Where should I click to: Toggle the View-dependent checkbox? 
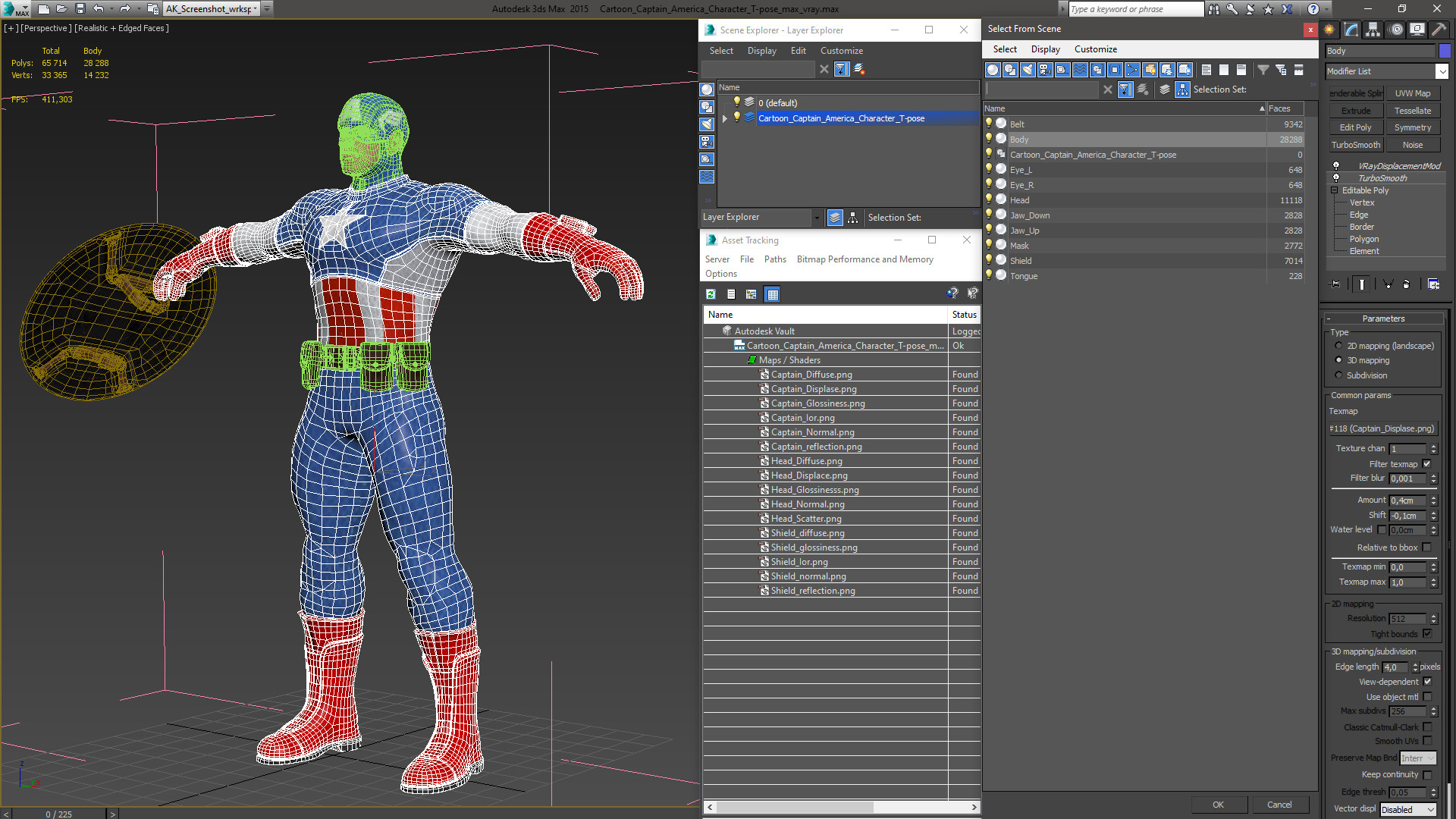click(x=1427, y=682)
